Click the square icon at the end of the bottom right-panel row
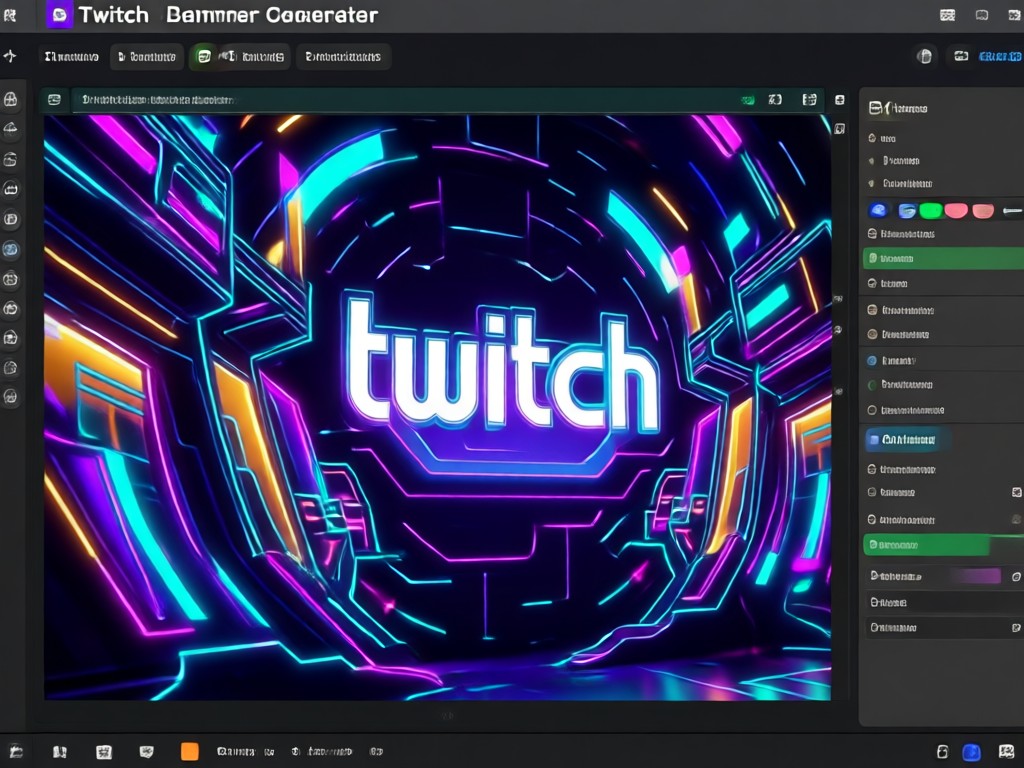Viewport: 1024px width, 768px height. point(1016,628)
